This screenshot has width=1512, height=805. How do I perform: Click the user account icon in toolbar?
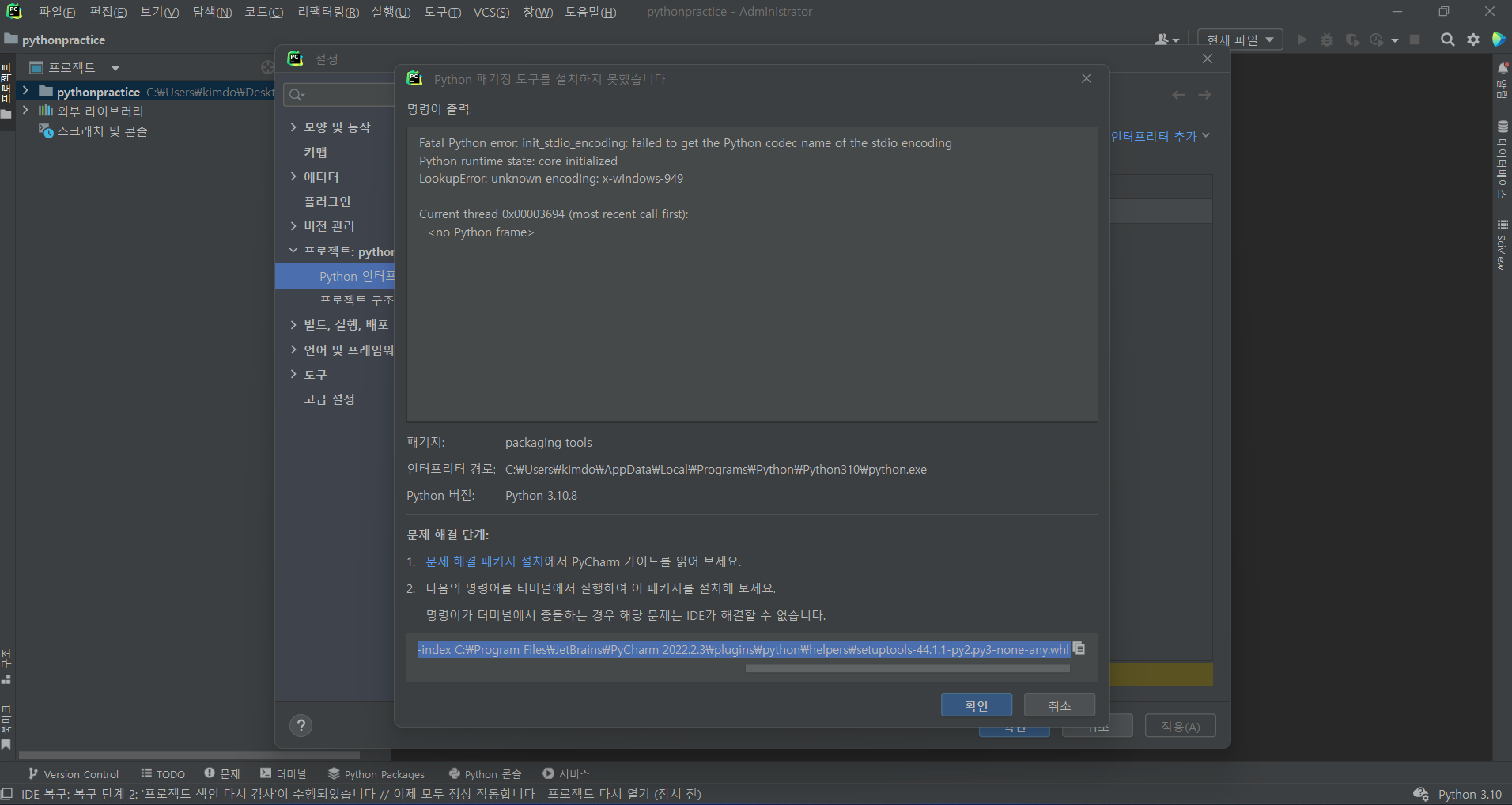(x=1166, y=40)
